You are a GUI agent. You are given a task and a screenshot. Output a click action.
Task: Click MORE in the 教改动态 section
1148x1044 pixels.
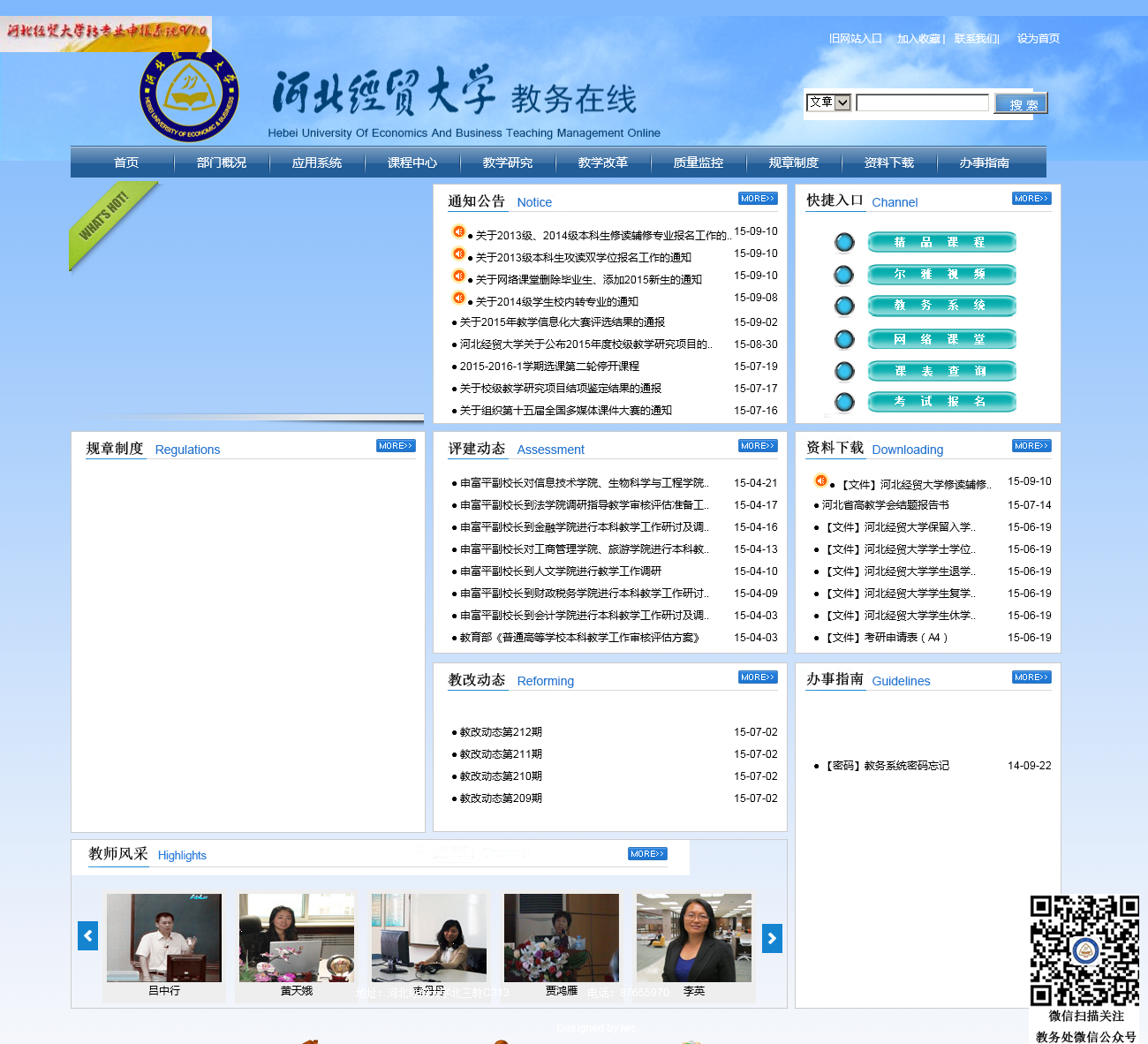(x=758, y=677)
